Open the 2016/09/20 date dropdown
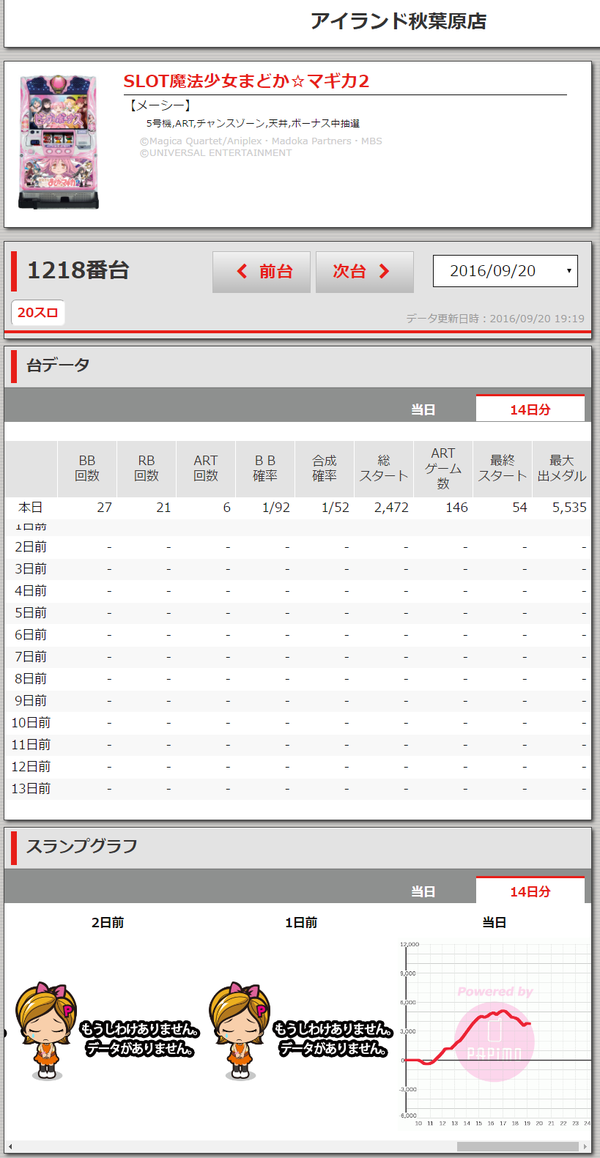Screen dimensions: 600x1158 click(x=505, y=271)
